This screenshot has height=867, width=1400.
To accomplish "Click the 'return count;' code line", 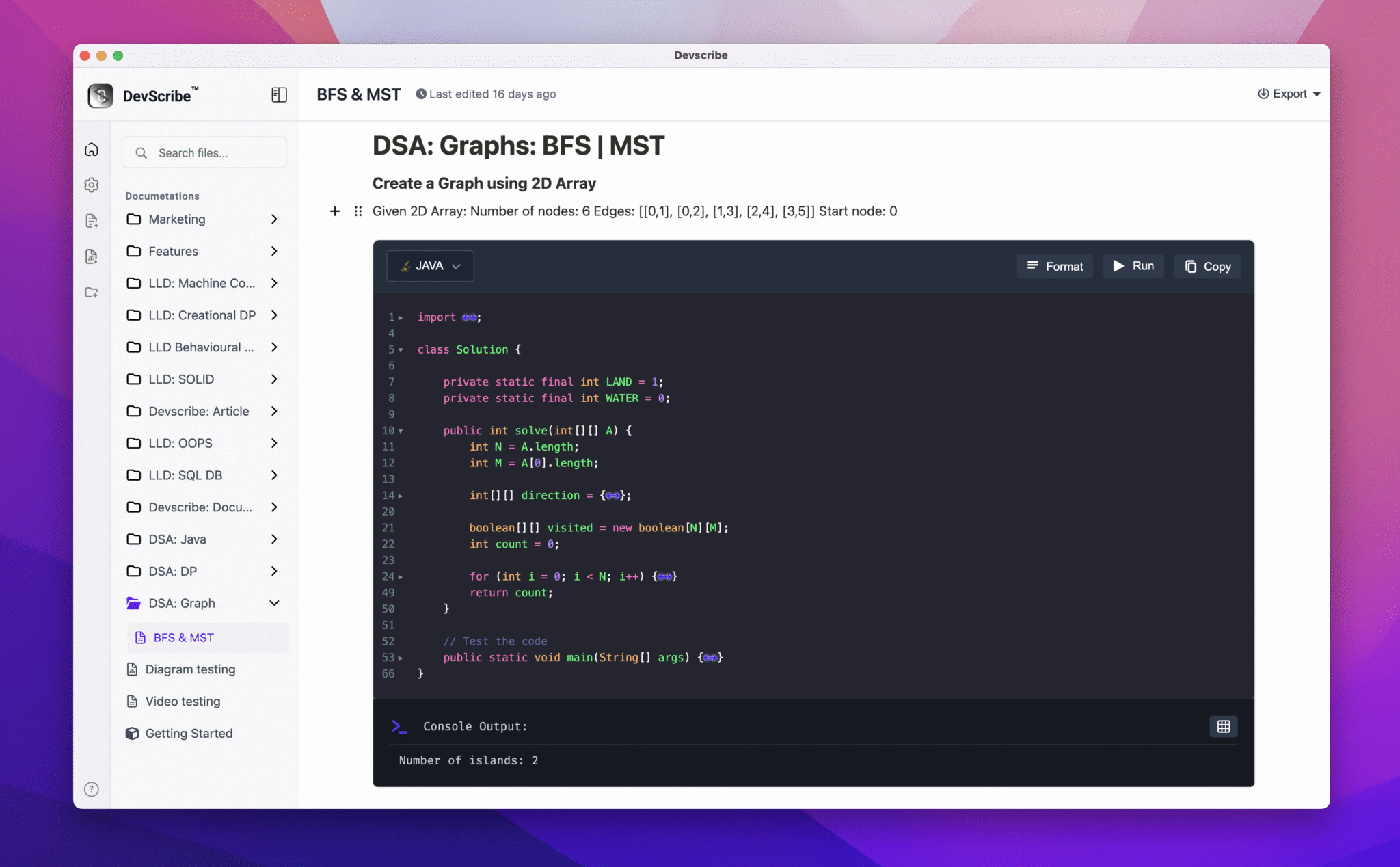I will [511, 593].
